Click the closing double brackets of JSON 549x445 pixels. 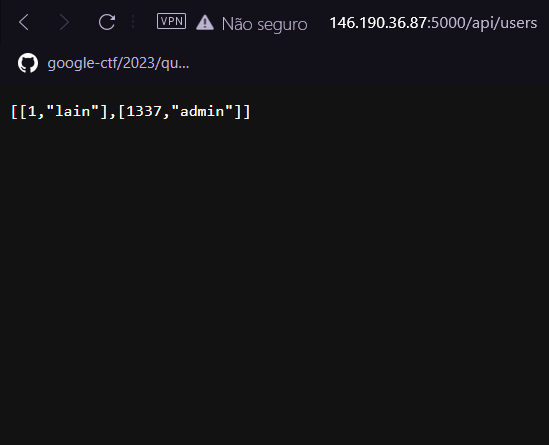(x=242, y=112)
